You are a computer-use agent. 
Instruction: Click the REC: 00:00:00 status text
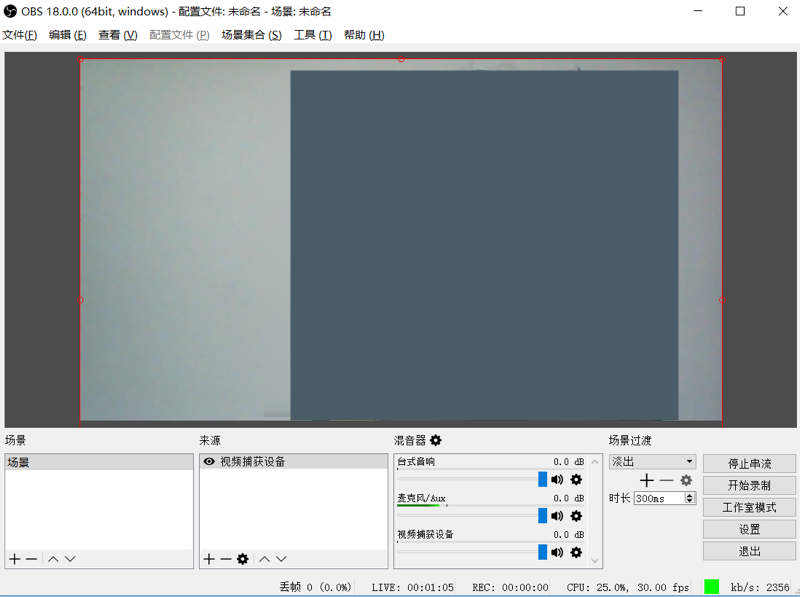coord(510,587)
